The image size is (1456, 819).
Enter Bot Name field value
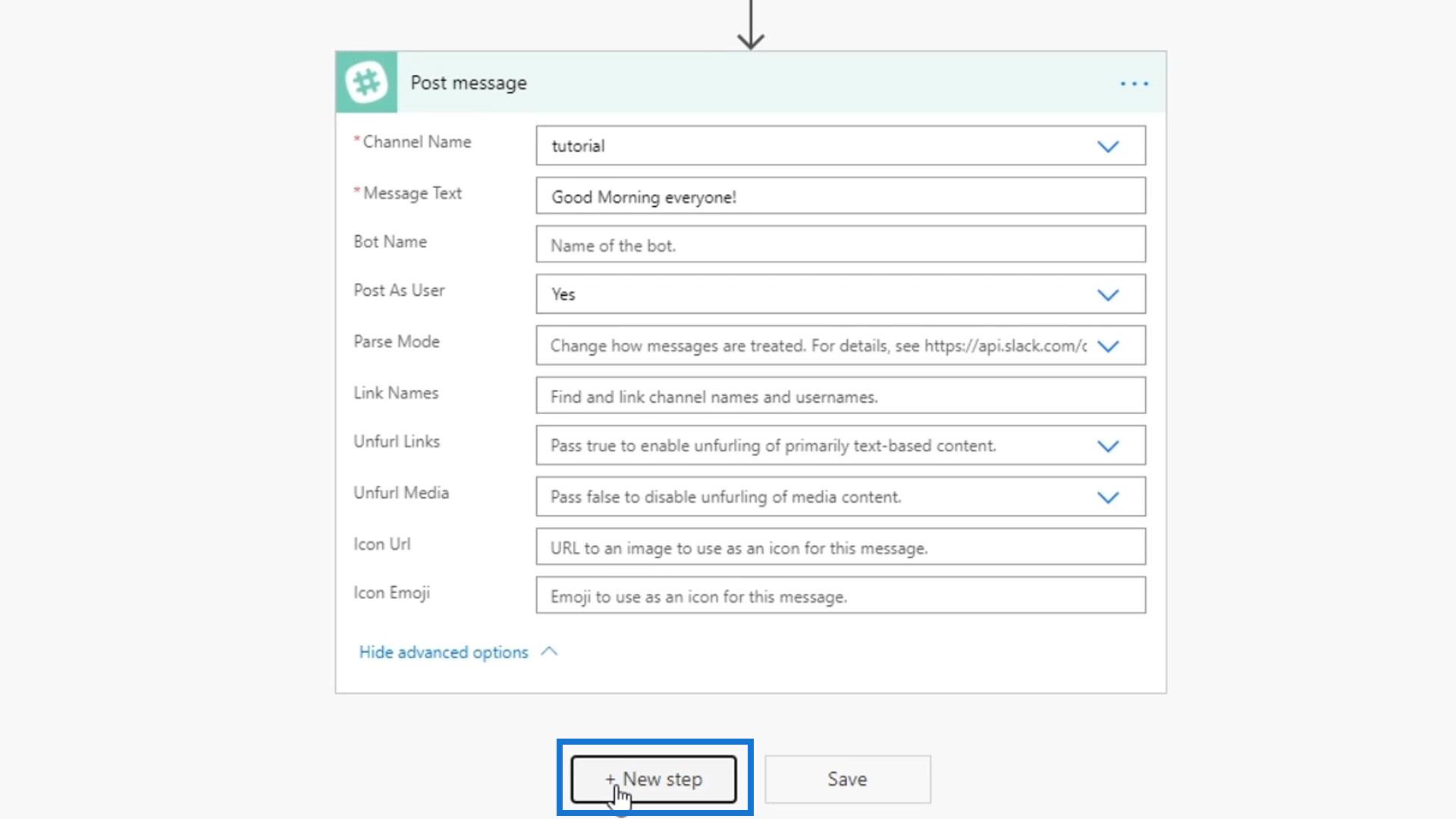[x=840, y=245]
